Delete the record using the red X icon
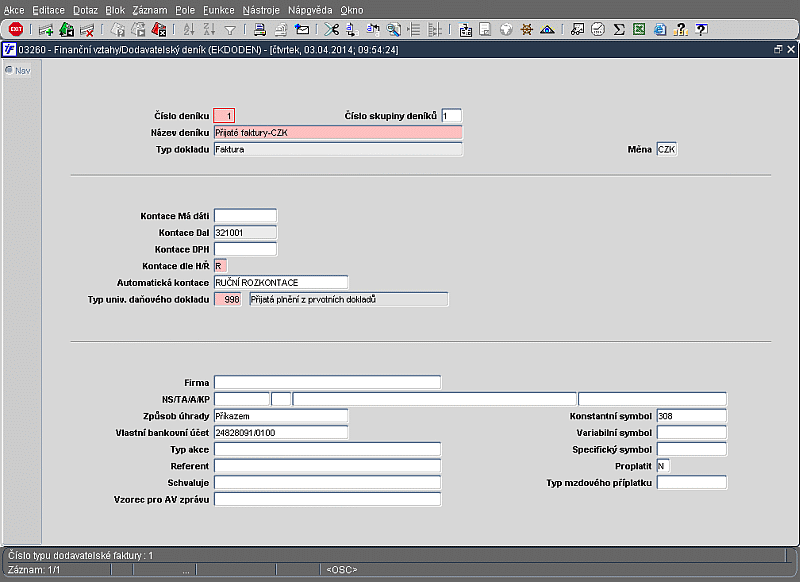800x582 pixels. click(x=87, y=30)
